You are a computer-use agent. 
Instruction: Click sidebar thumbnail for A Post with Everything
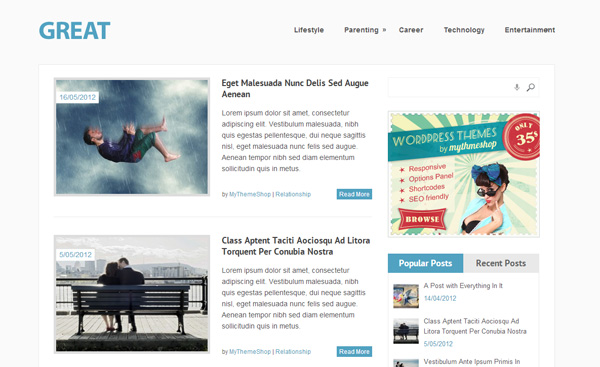(406, 296)
